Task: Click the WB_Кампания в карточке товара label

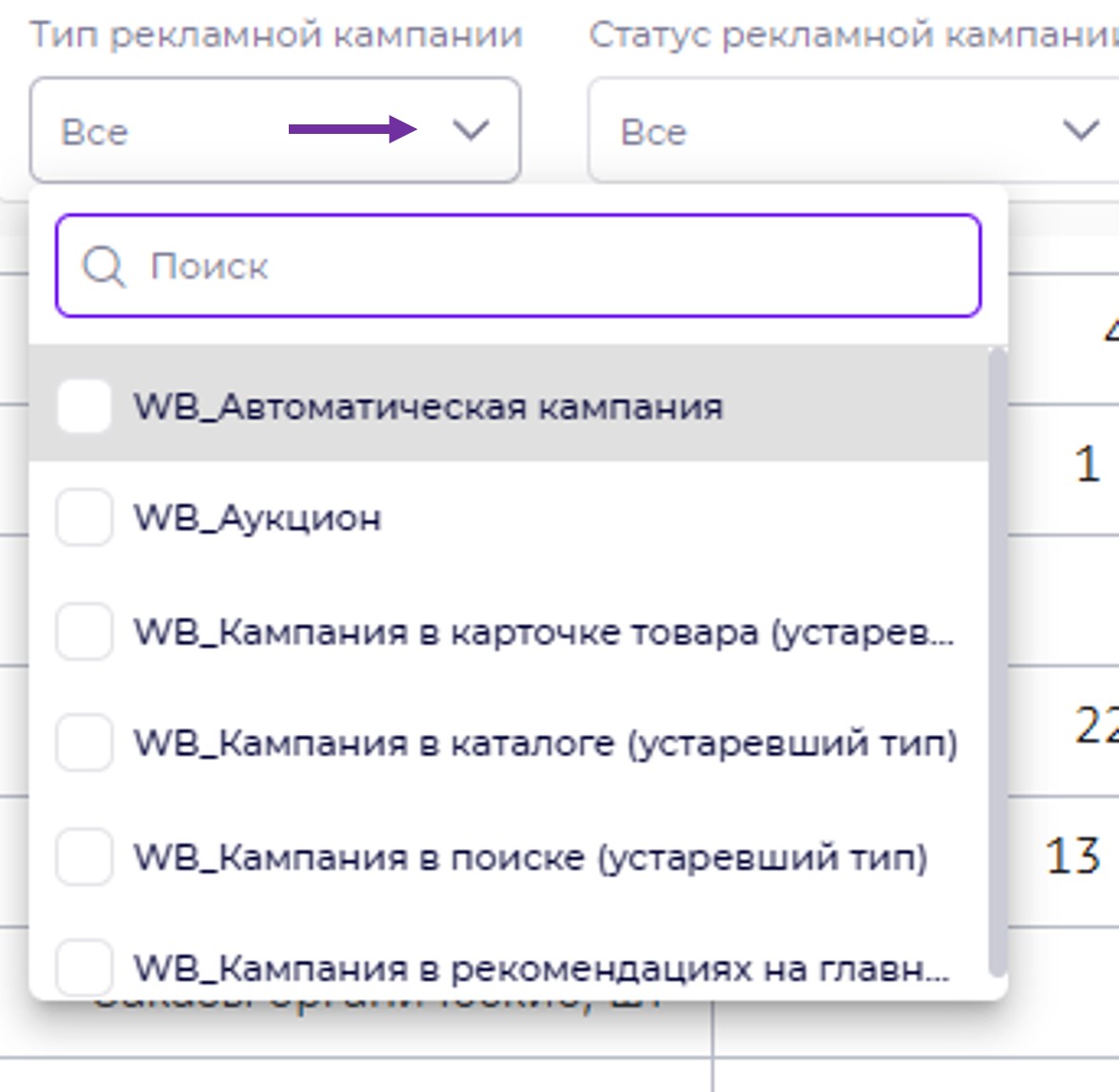Action: pyautogui.click(x=543, y=632)
